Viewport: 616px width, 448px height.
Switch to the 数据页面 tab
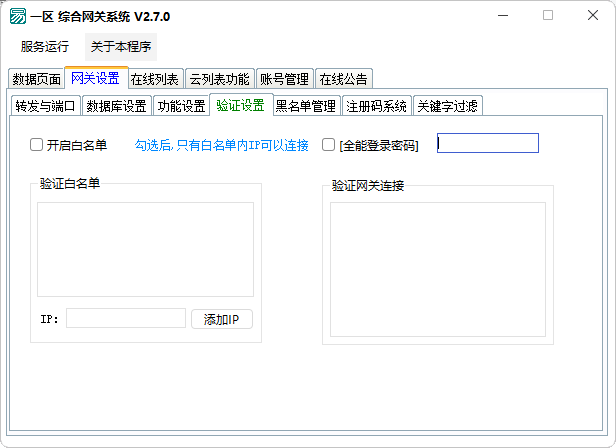pyautogui.click(x=36, y=79)
